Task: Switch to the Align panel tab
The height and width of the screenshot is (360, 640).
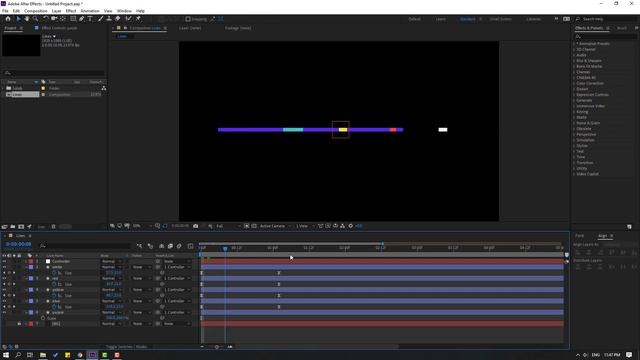Action: pos(602,236)
